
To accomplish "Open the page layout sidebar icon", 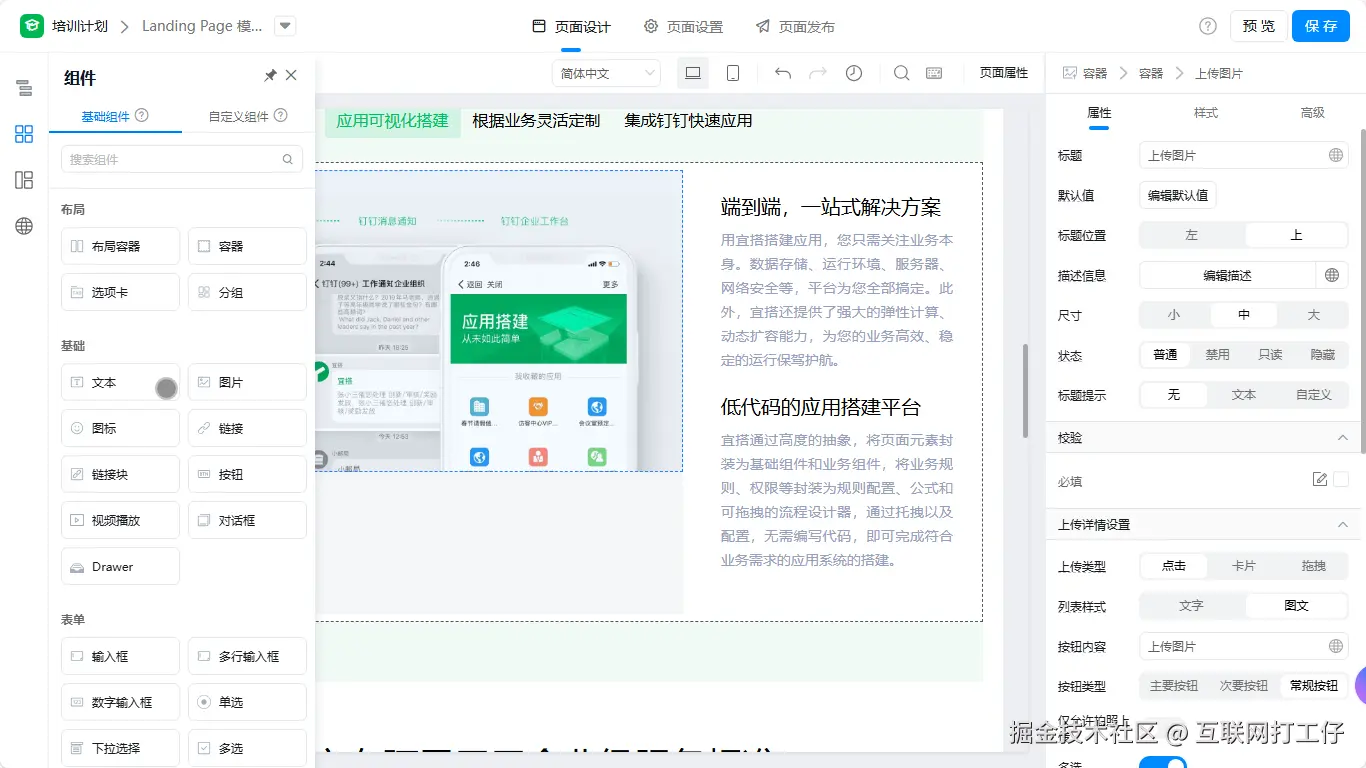I will point(24,180).
